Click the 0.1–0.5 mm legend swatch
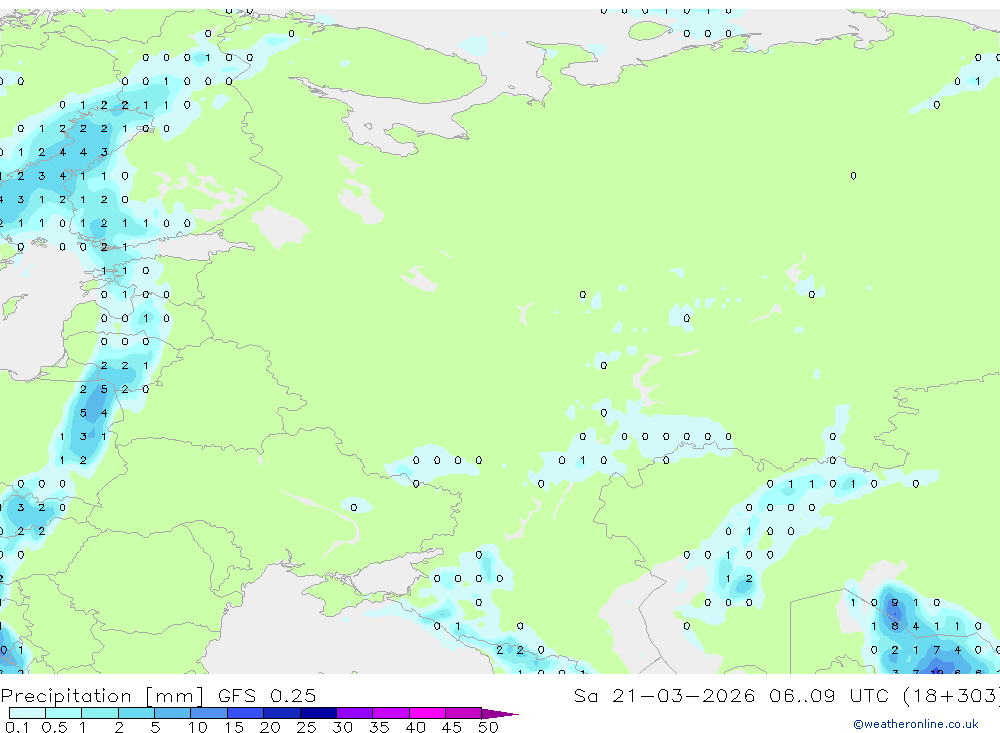 click(27, 713)
